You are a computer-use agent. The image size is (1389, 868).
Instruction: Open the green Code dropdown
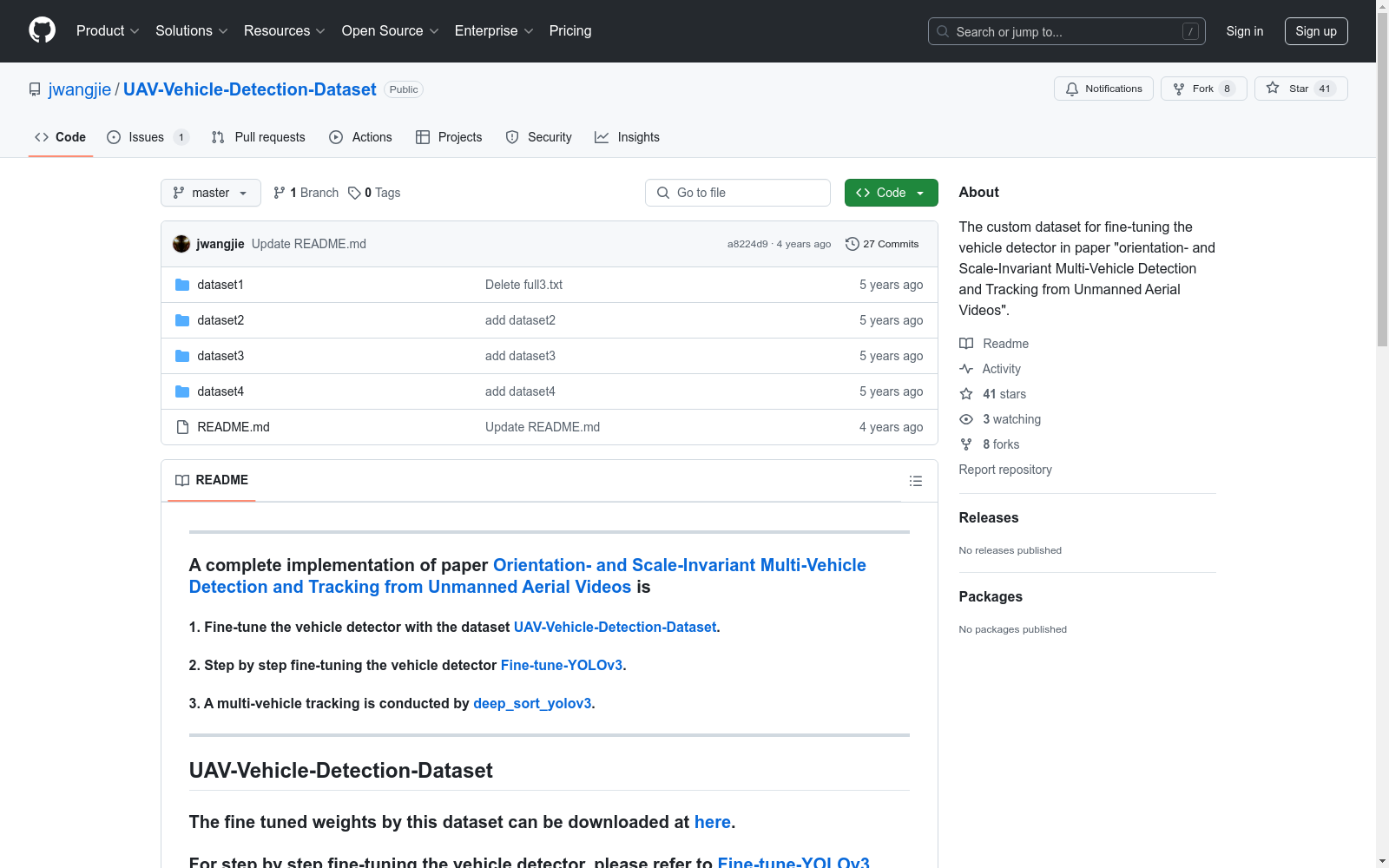[x=892, y=193]
